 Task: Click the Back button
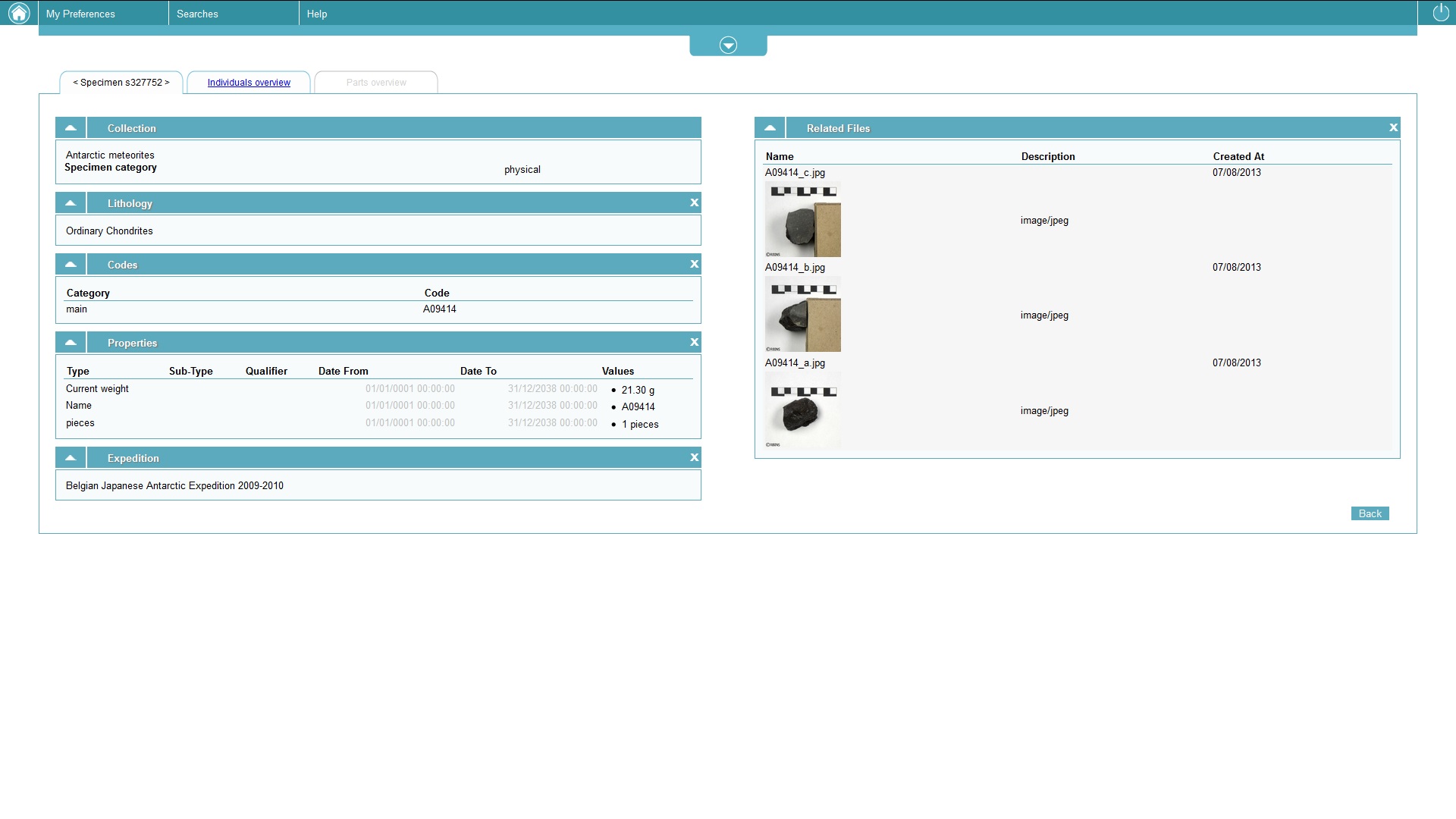tap(1370, 513)
